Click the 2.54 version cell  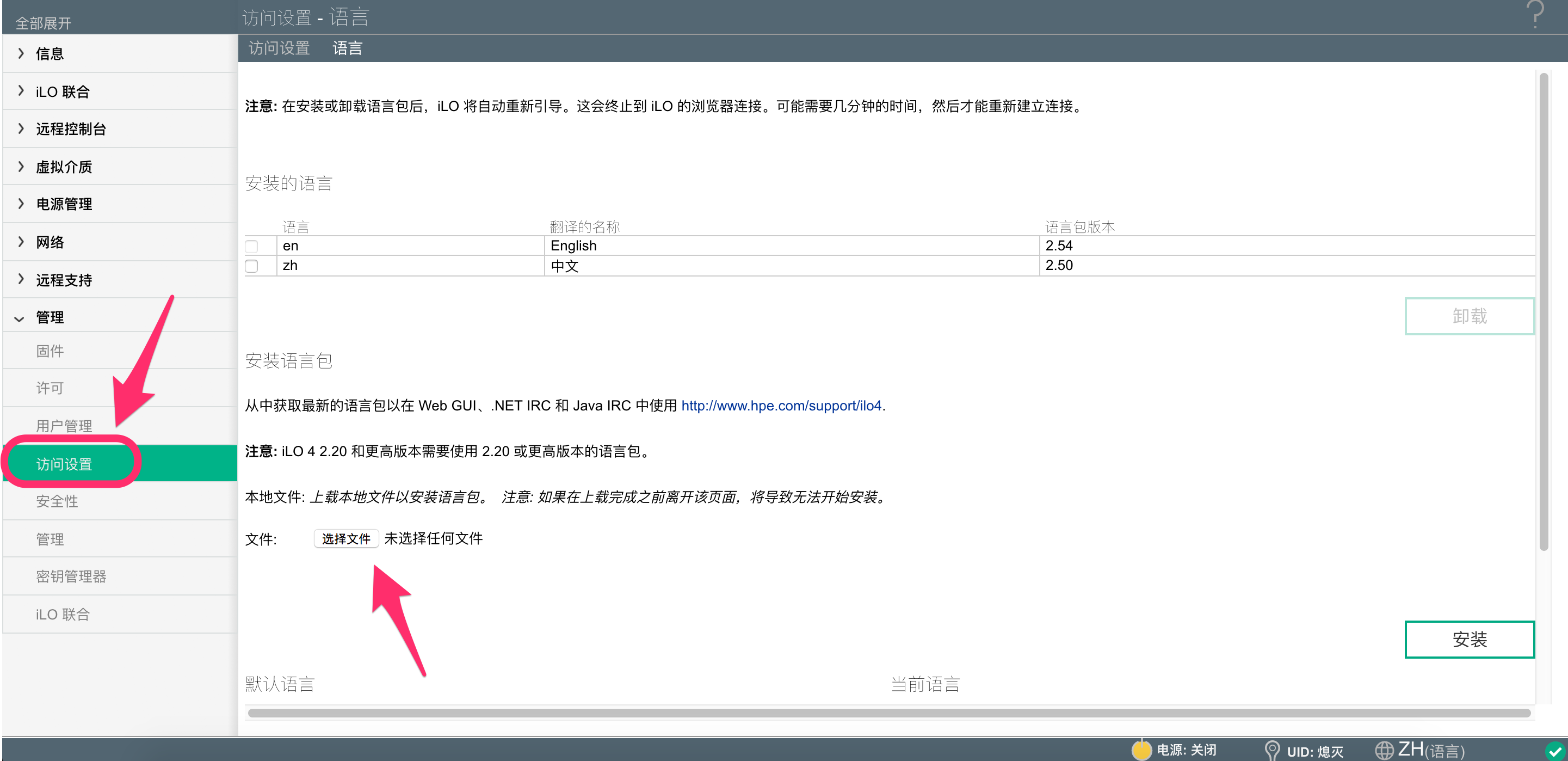point(1287,246)
